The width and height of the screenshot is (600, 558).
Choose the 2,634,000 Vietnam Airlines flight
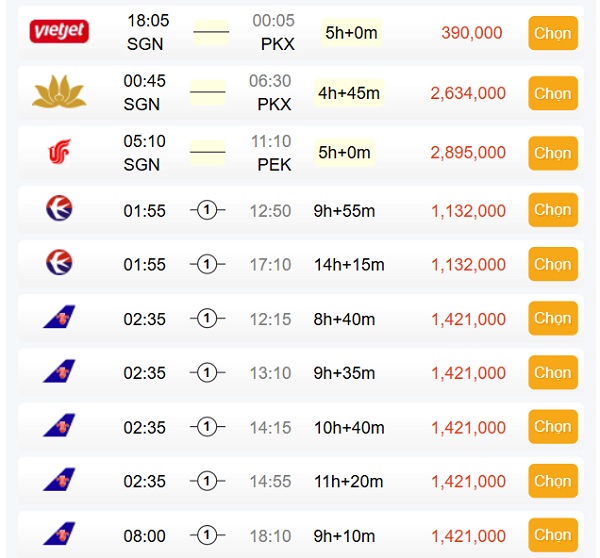[553, 93]
